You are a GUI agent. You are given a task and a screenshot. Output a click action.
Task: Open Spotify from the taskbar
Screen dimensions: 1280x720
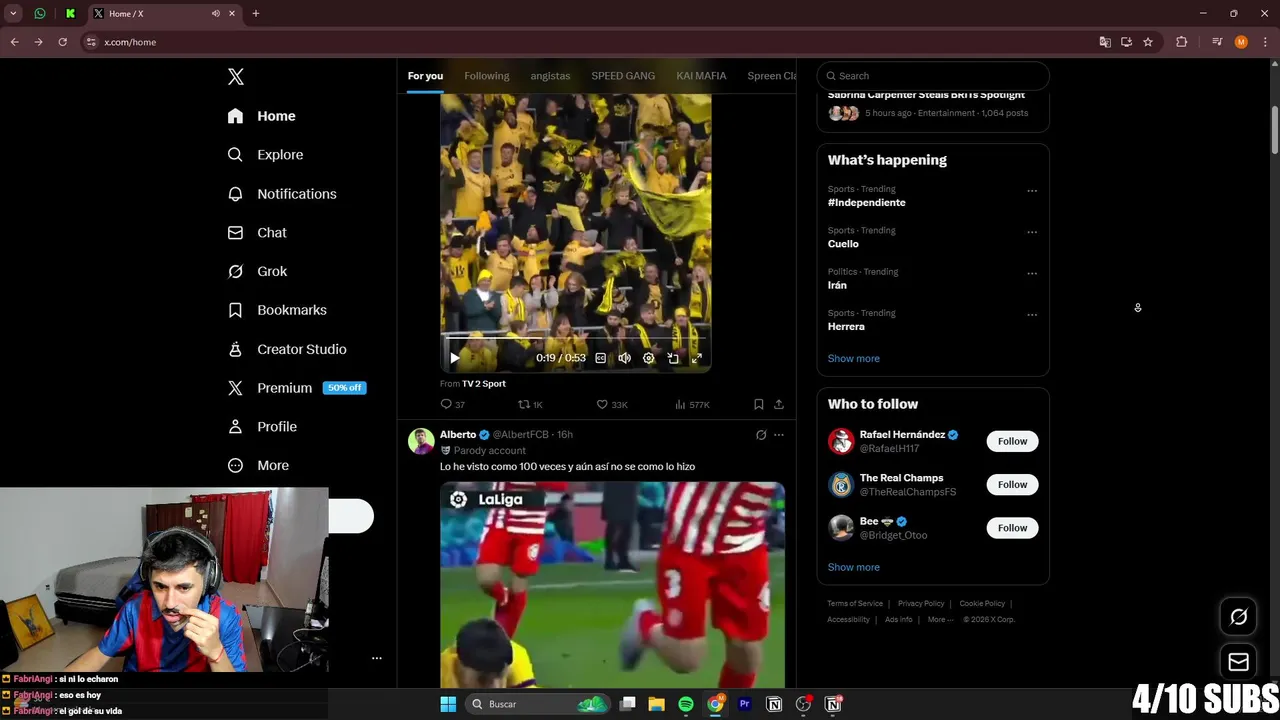686,704
